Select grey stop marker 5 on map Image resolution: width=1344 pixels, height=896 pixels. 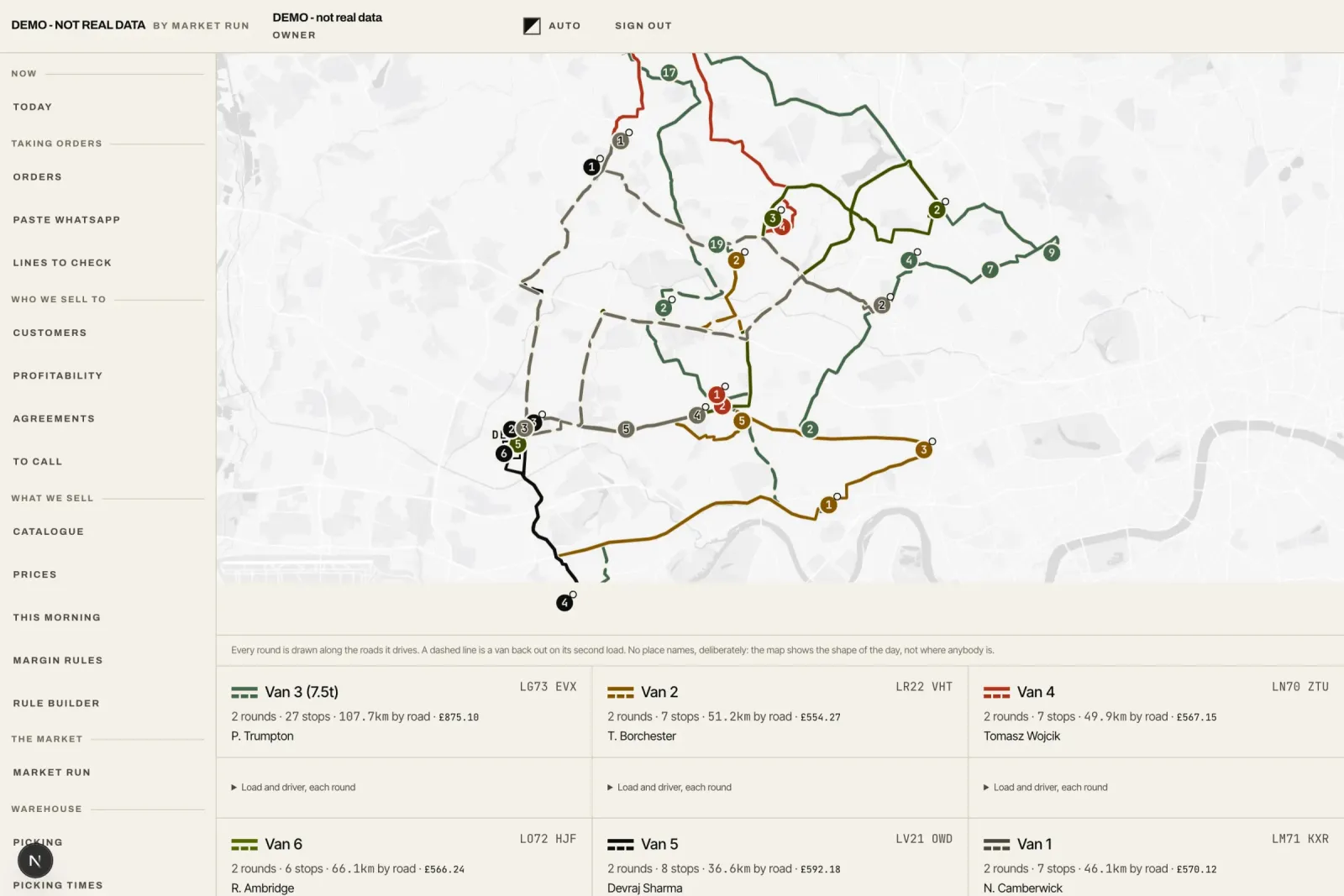point(626,429)
